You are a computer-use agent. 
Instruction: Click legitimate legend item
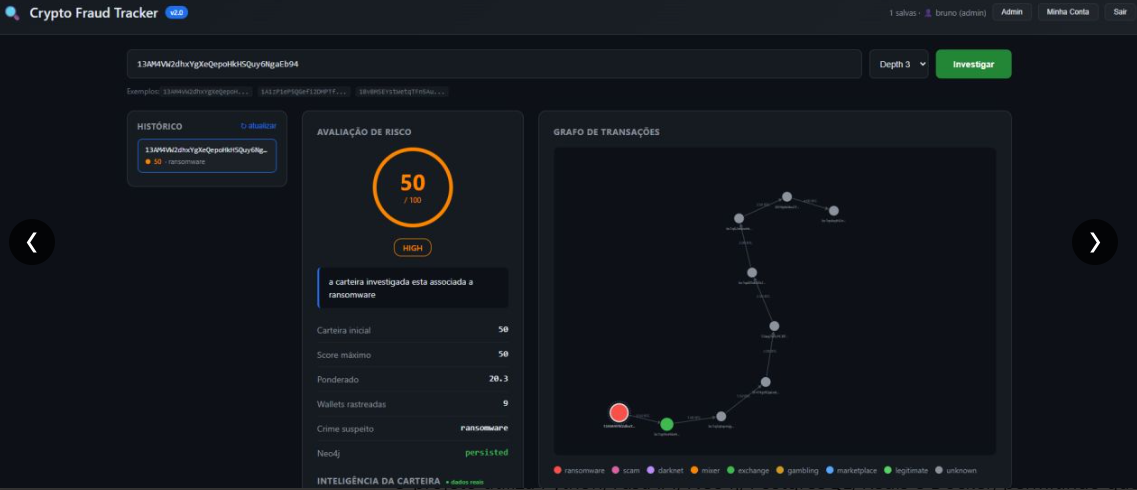click(906, 470)
